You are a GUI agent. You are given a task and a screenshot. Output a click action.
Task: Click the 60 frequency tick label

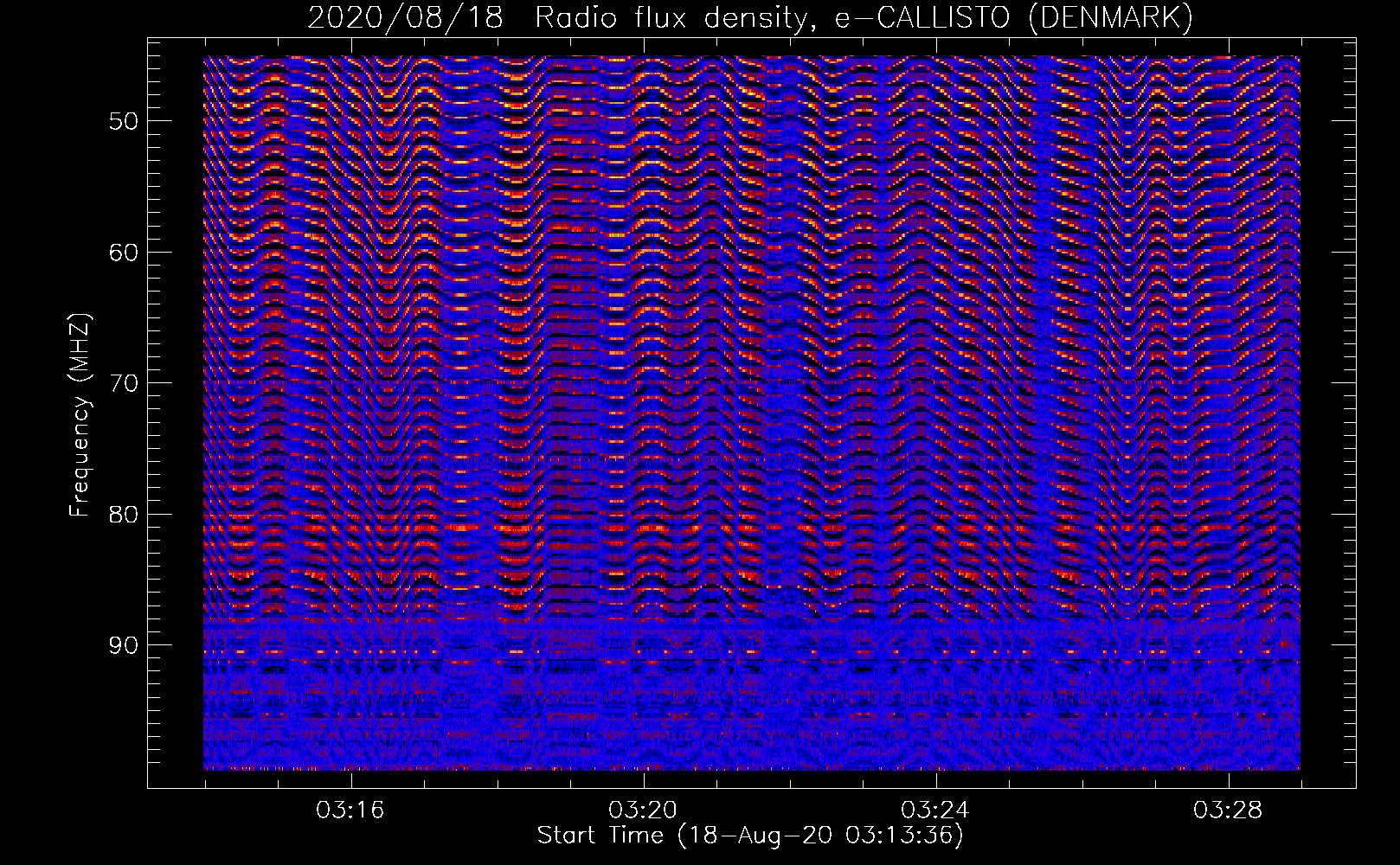point(123,252)
